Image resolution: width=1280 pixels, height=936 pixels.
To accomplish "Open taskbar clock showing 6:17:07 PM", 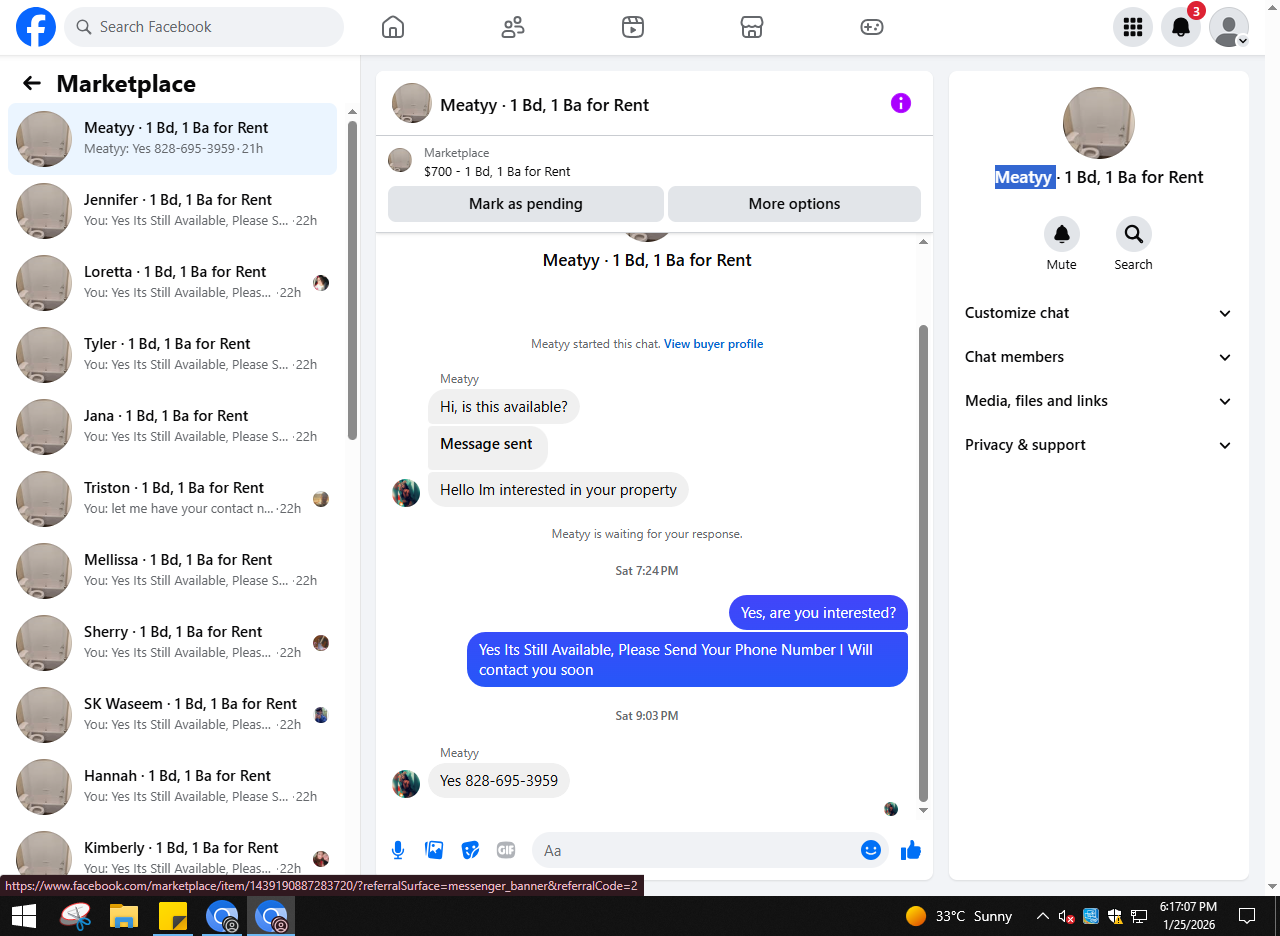I will point(1188,916).
